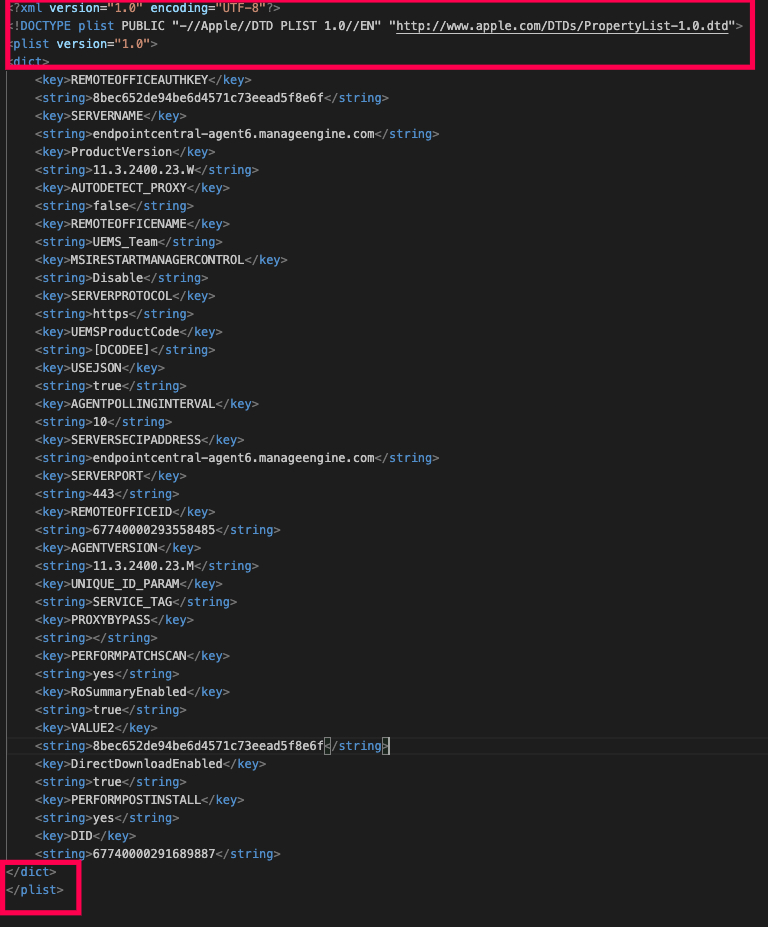
Task: Click SERVERPROTOCOL key line
Action: point(125,296)
